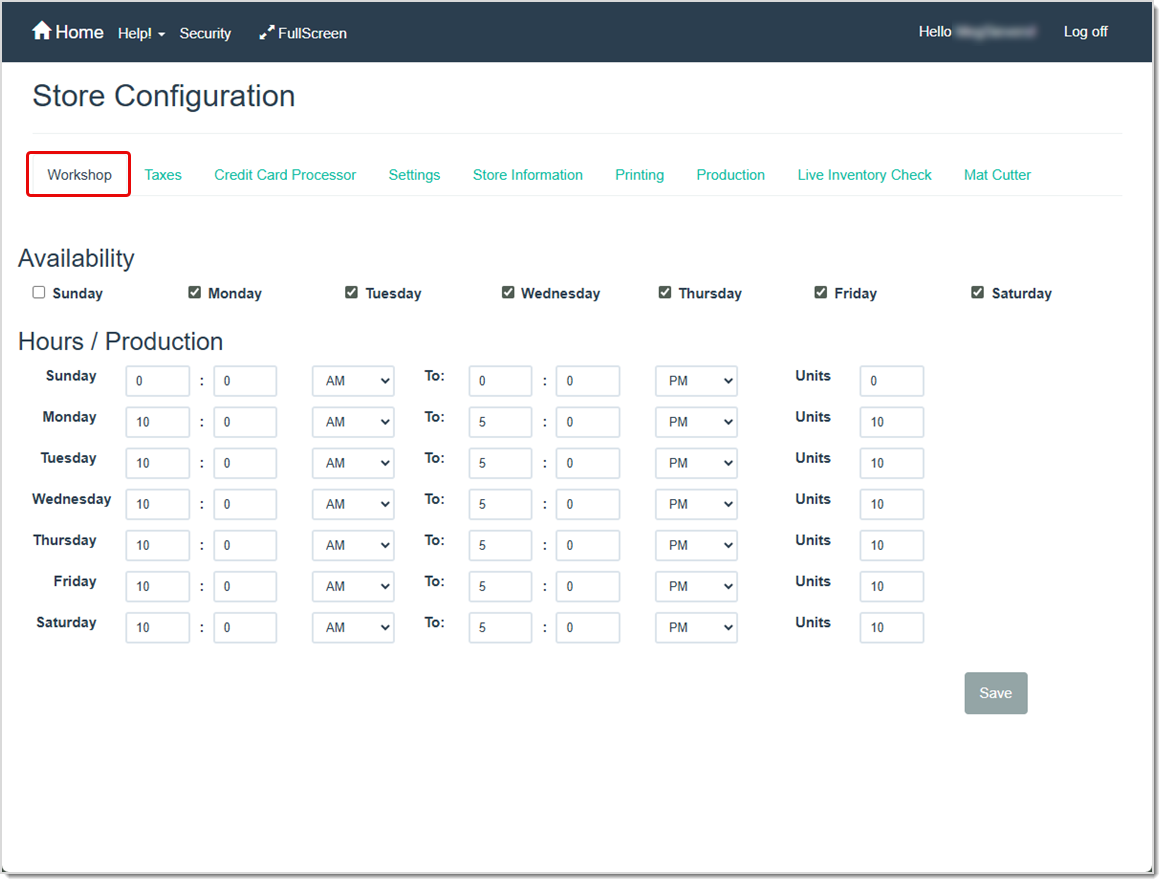Click the Save button
The width and height of the screenshot is (1164, 884).
click(995, 693)
